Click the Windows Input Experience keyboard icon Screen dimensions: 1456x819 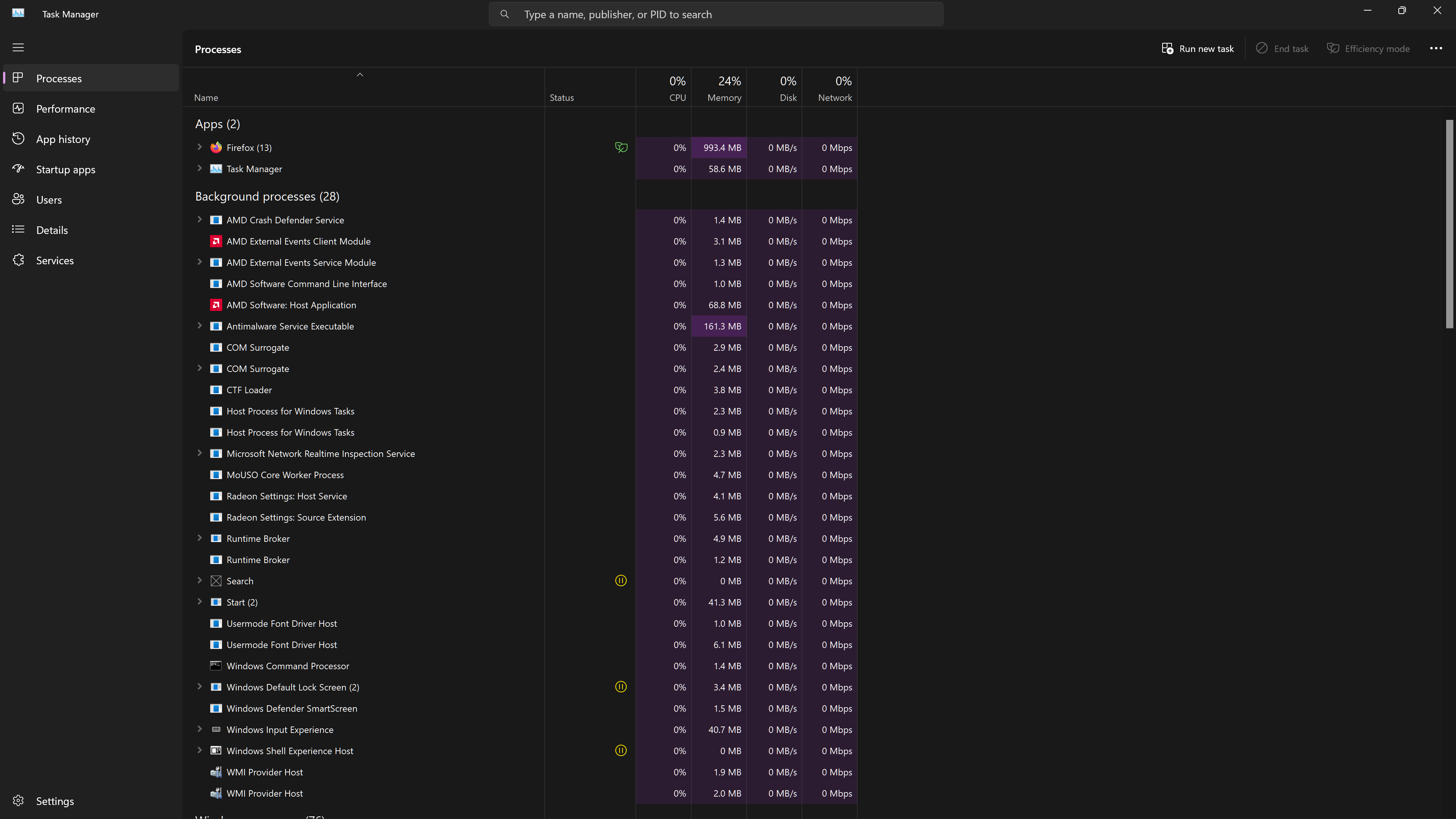216,730
